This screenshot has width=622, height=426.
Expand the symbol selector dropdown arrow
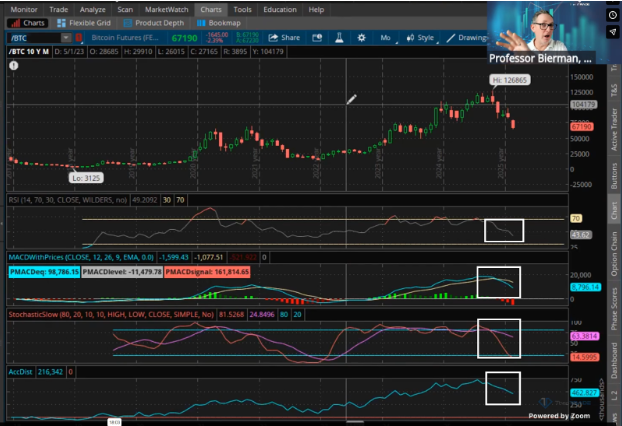[66, 38]
